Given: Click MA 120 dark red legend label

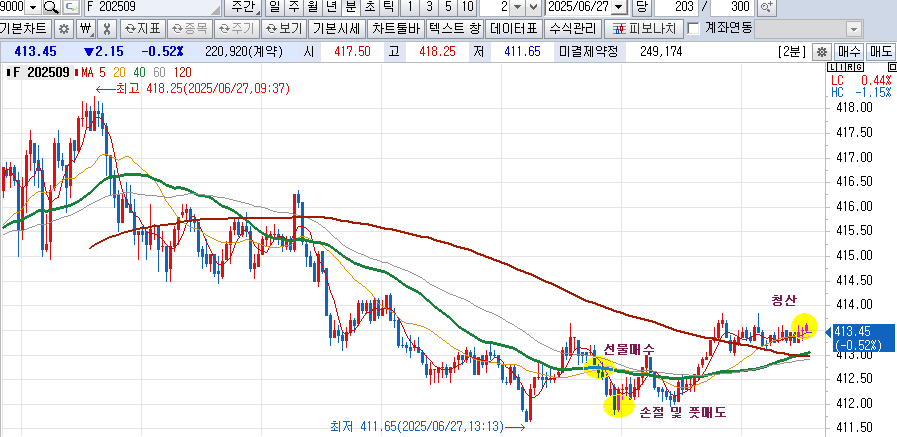Looking at the screenshot, I should [182, 73].
